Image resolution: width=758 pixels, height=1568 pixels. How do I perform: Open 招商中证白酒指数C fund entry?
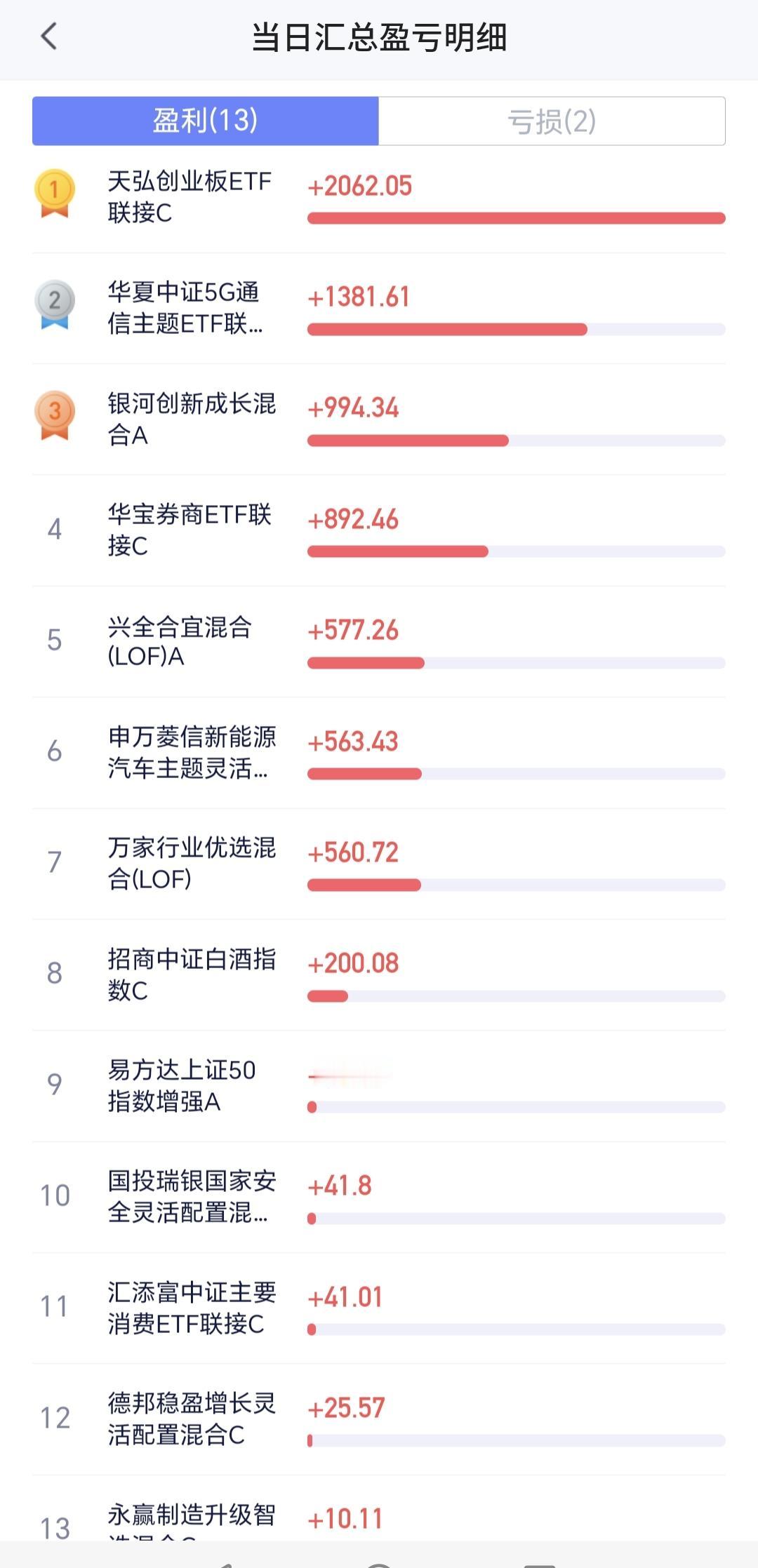point(191,974)
